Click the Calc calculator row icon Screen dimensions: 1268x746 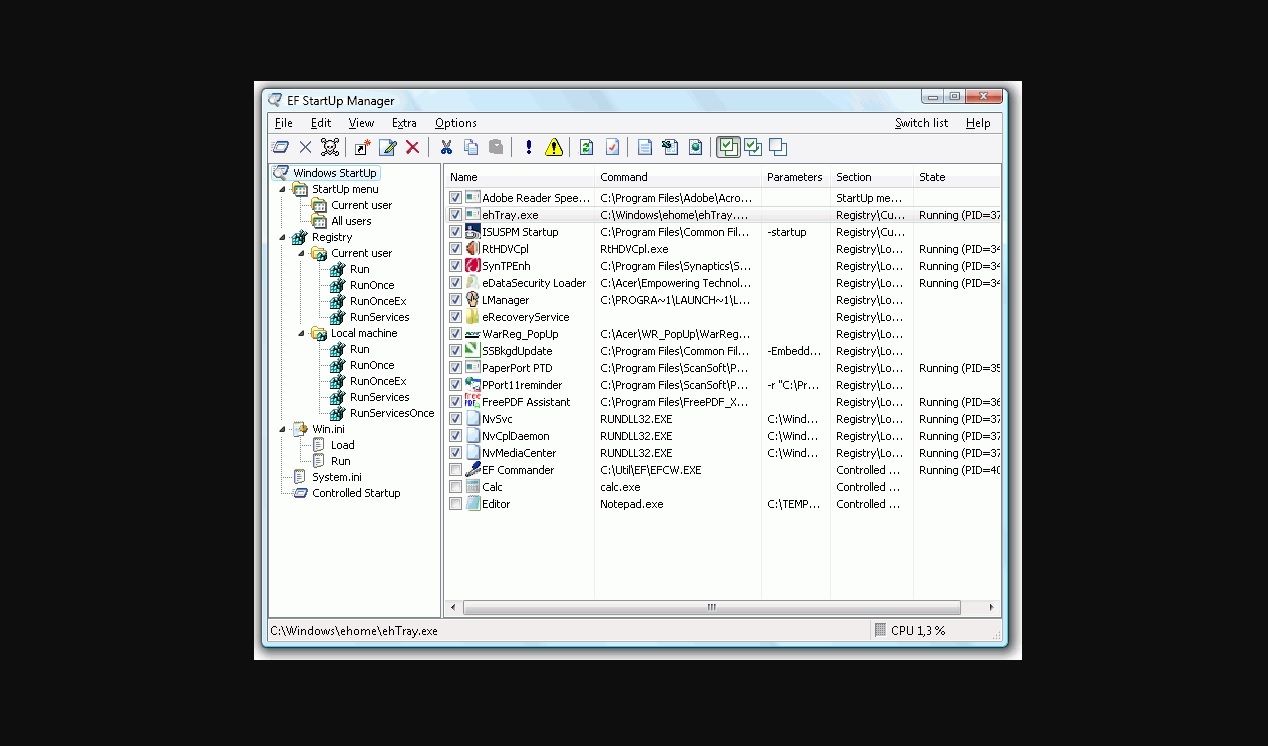pos(473,487)
